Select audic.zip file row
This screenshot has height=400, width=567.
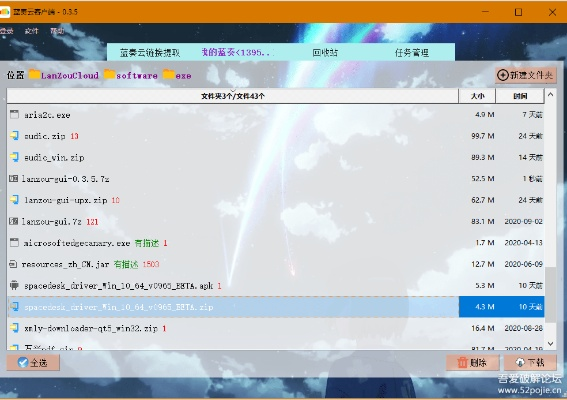click(276, 136)
